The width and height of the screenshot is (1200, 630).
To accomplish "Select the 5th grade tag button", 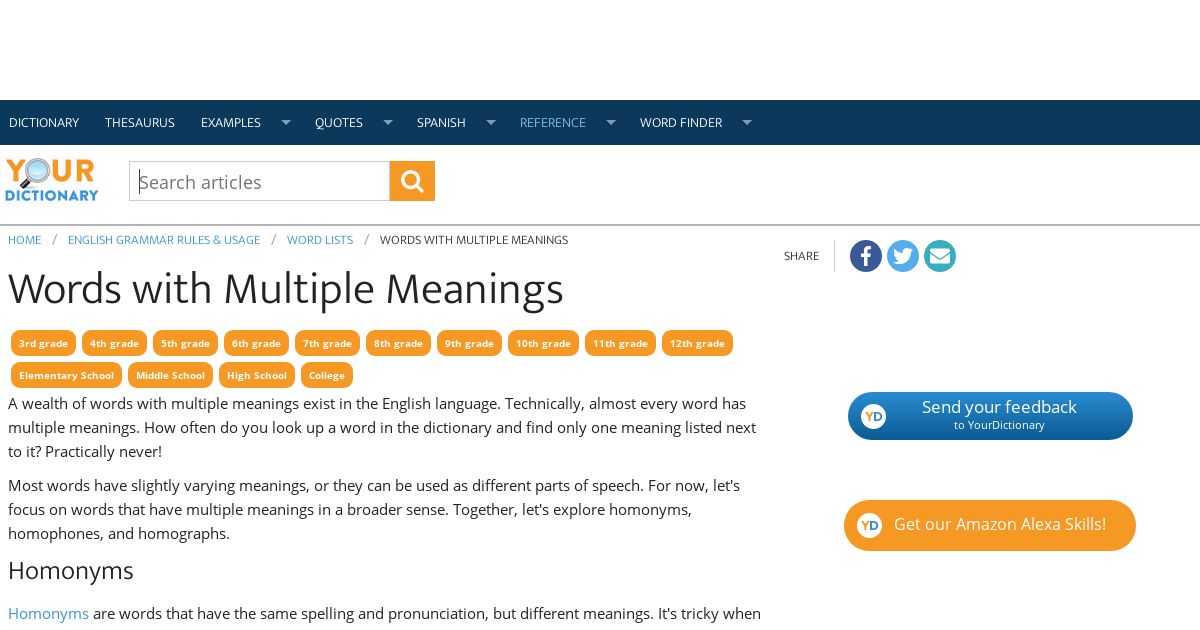I will [x=185, y=343].
